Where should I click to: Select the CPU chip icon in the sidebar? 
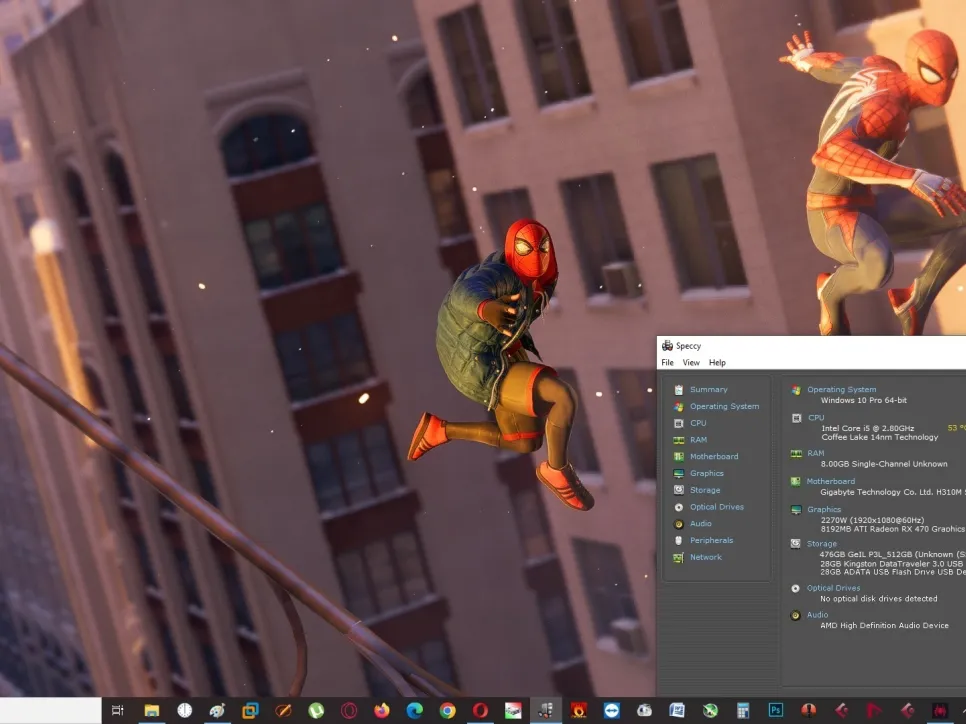point(679,423)
